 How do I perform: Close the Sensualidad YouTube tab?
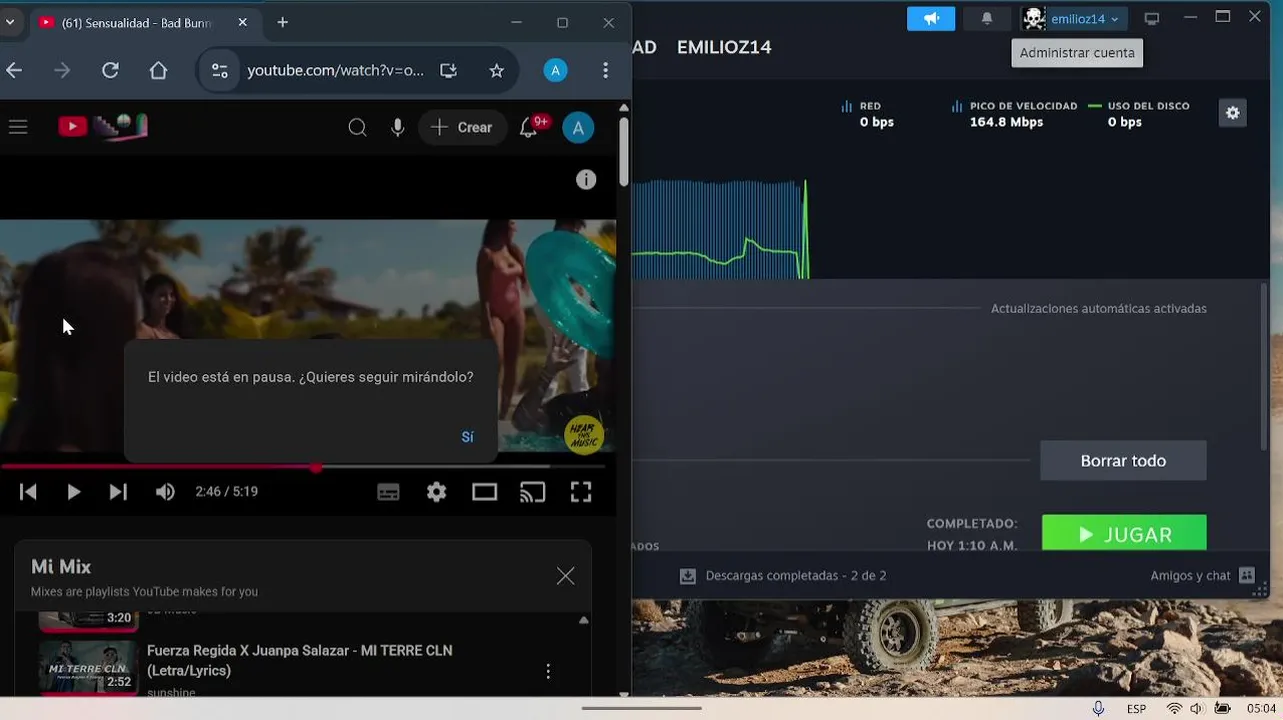pyautogui.click(x=242, y=22)
